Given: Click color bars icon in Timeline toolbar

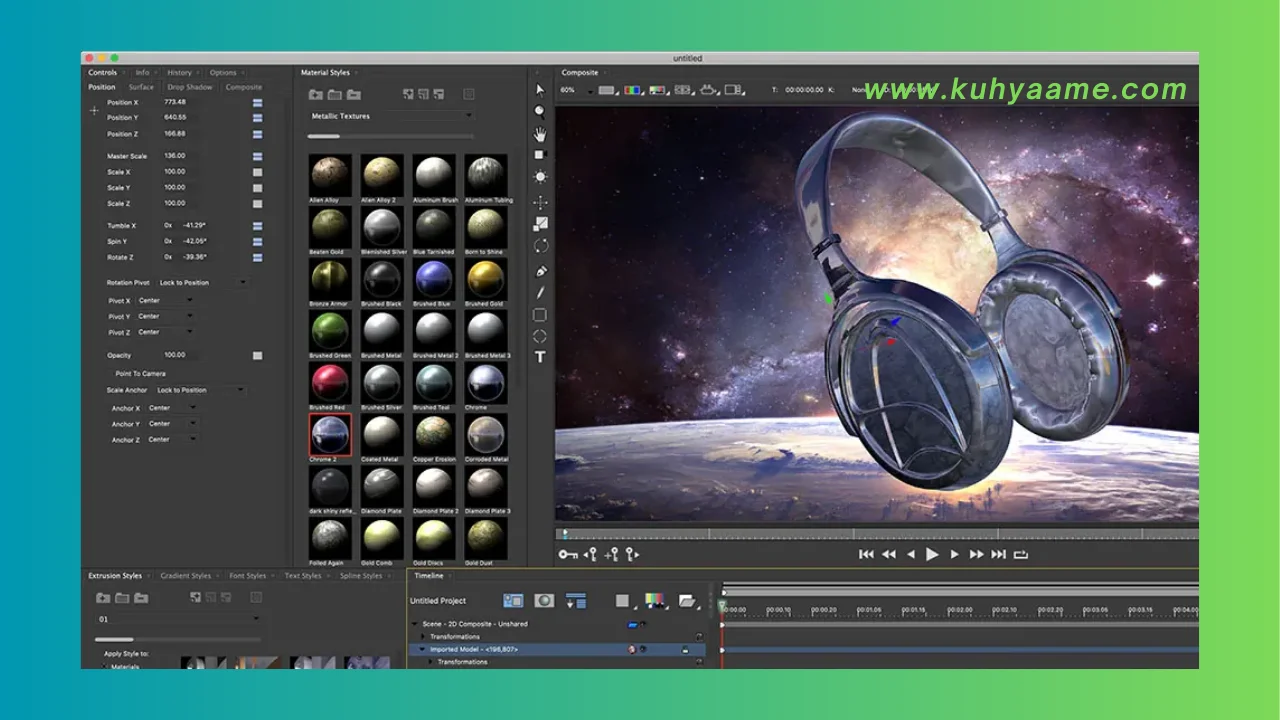Looking at the screenshot, I should point(655,601).
